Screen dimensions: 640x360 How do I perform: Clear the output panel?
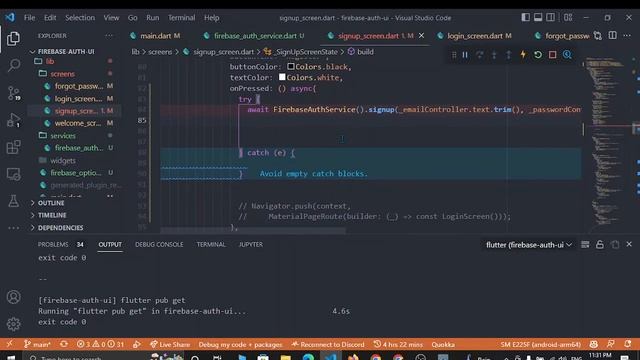(x=585, y=244)
